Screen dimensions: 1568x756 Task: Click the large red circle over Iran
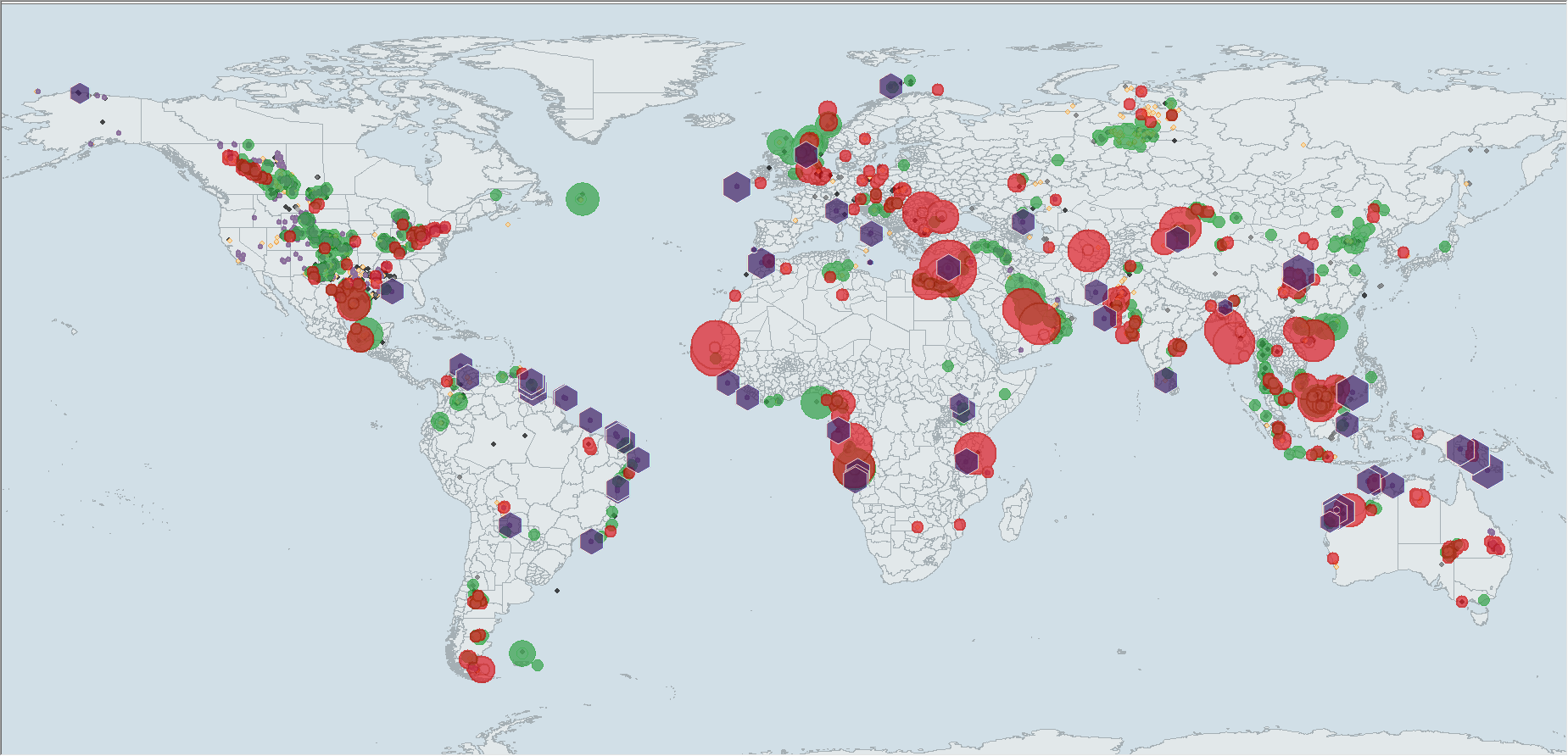pyautogui.click(x=1089, y=251)
